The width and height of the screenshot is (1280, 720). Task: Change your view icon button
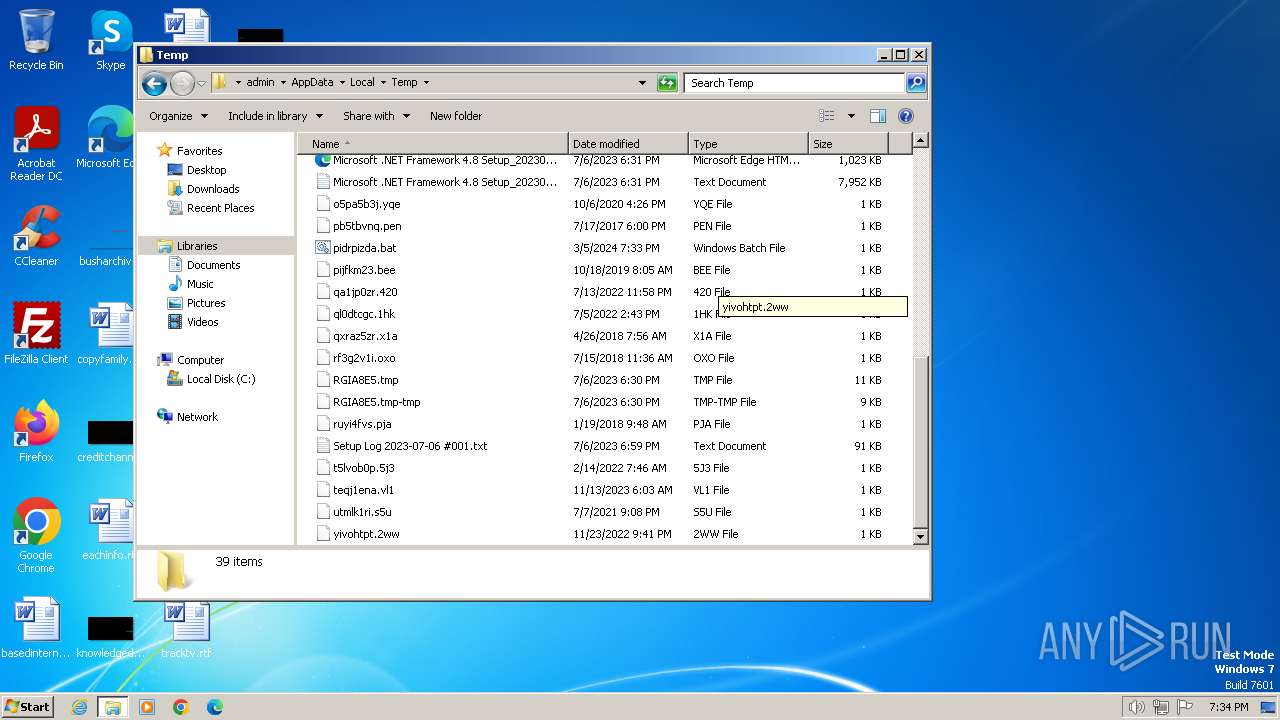pyautogui.click(x=827, y=116)
